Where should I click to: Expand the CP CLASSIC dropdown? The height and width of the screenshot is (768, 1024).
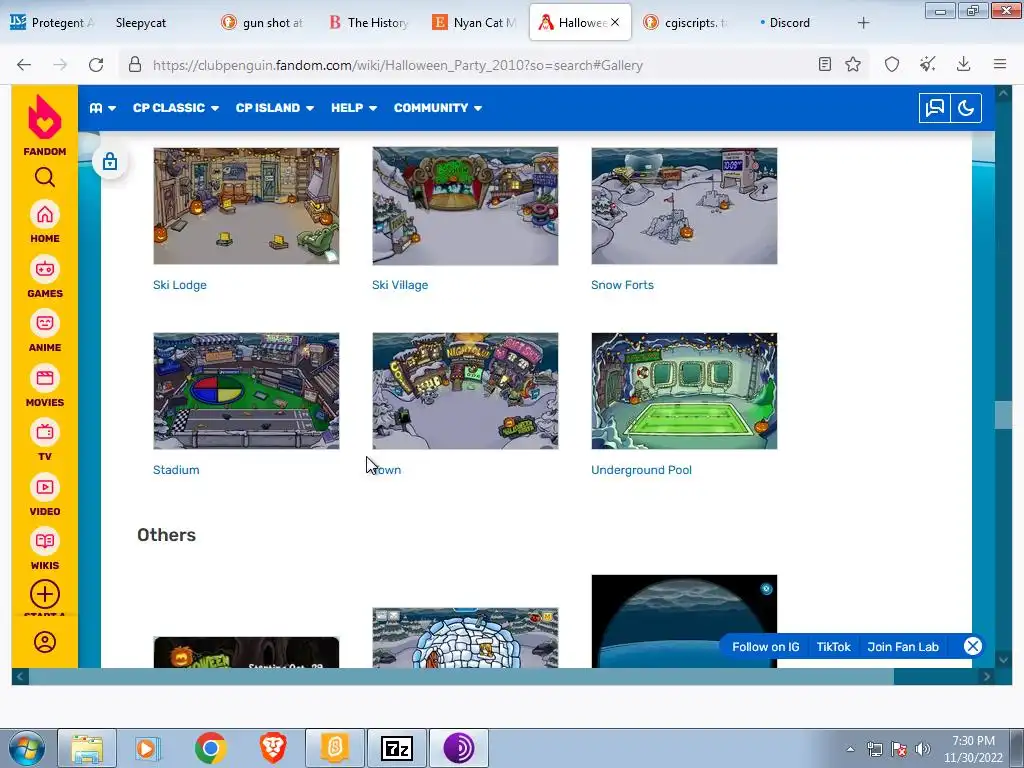tap(176, 108)
